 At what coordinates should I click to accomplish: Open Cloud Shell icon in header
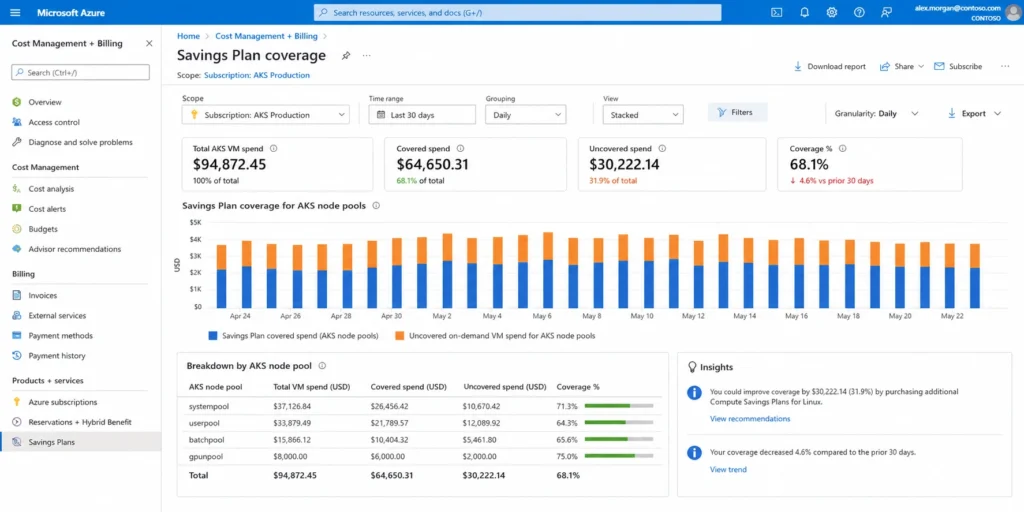(776, 12)
